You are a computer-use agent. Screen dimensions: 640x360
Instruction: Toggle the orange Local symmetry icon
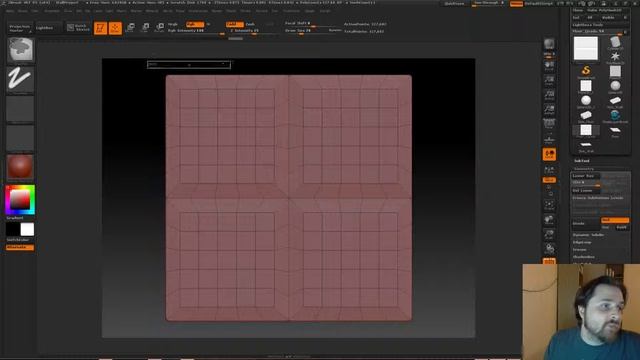549,154
